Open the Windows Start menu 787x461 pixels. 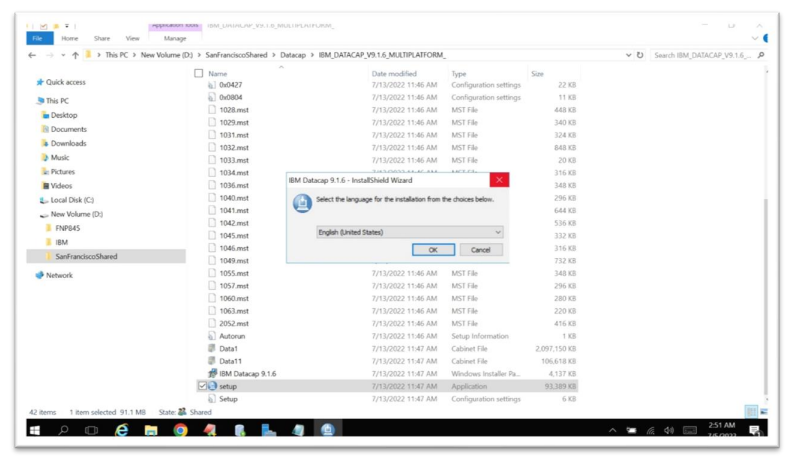coord(35,430)
